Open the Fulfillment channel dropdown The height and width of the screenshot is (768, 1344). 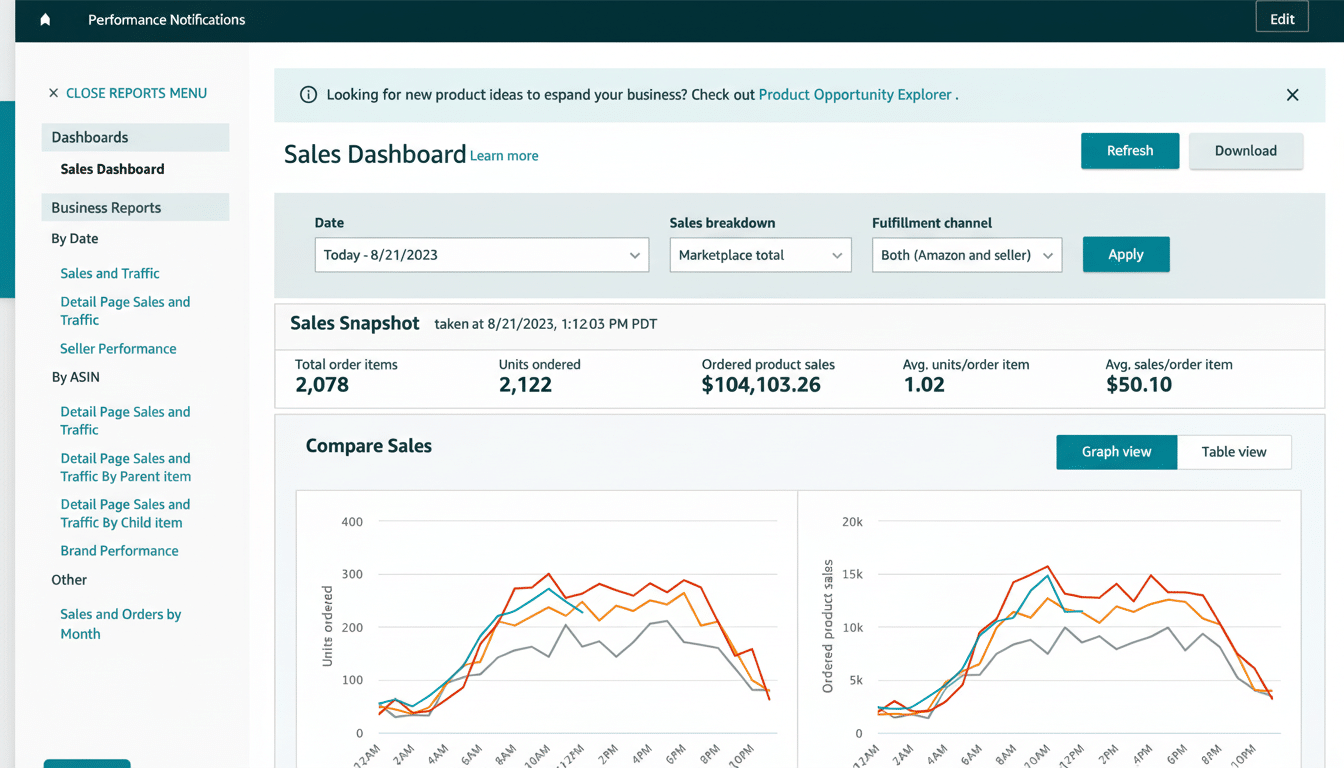(x=966, y=255)
